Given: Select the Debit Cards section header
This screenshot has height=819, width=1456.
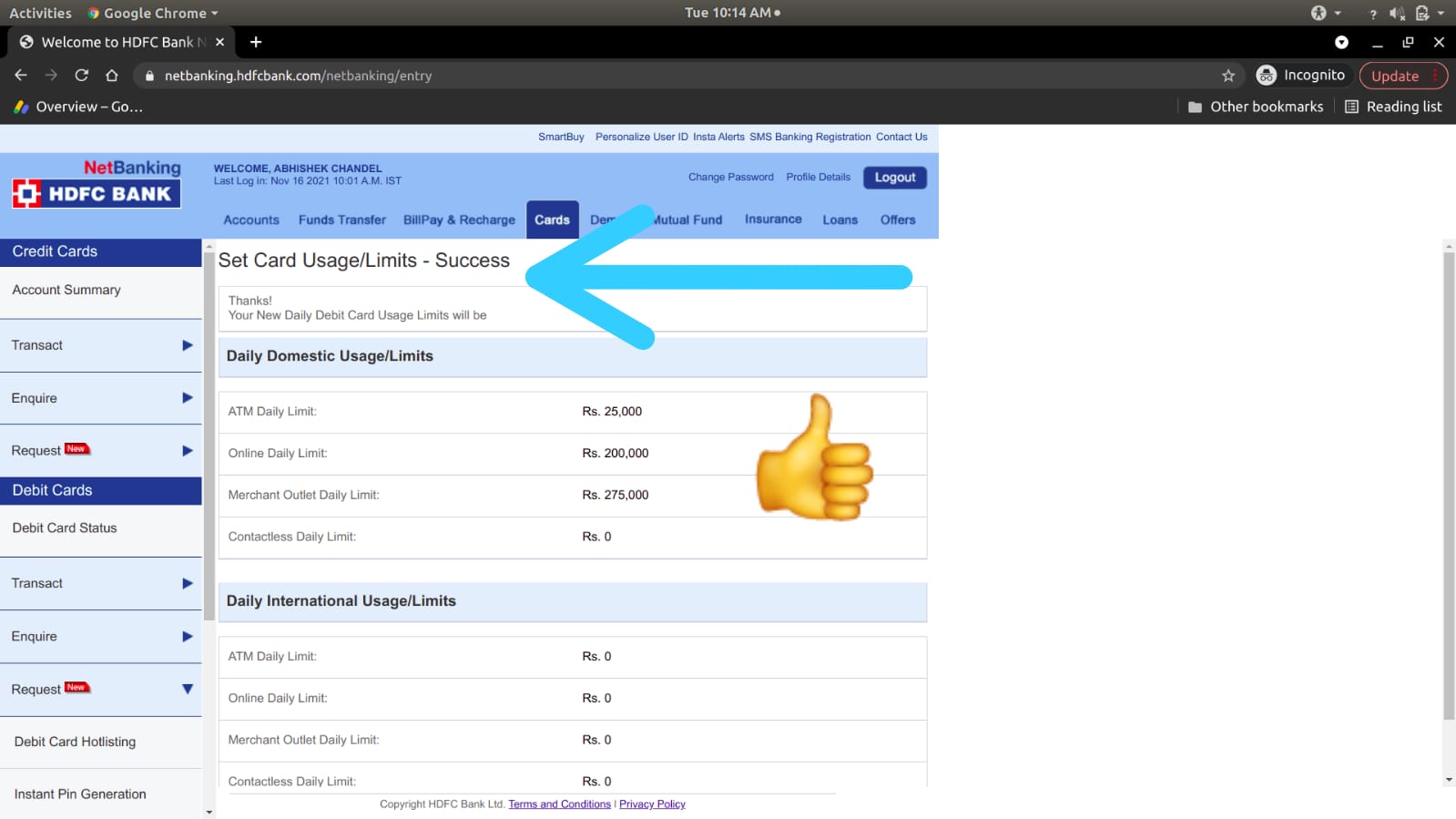Looking at the screenshot, I should tap(100, 490).
